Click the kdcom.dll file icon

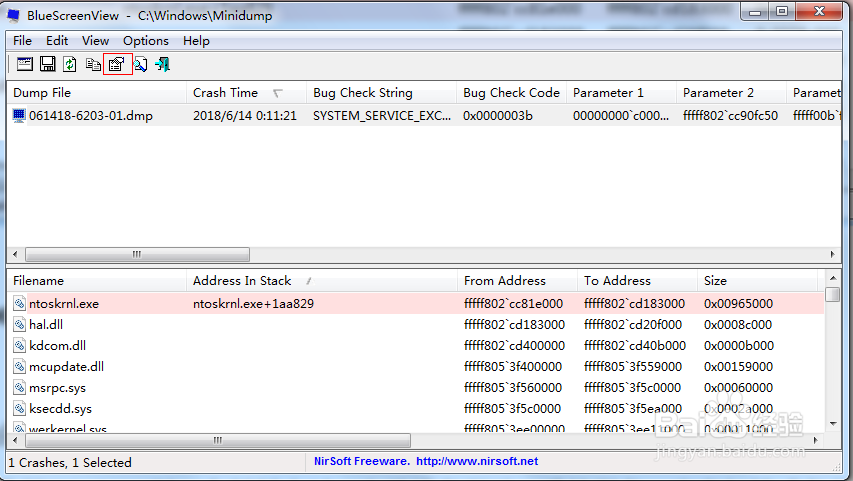[20, 346]
